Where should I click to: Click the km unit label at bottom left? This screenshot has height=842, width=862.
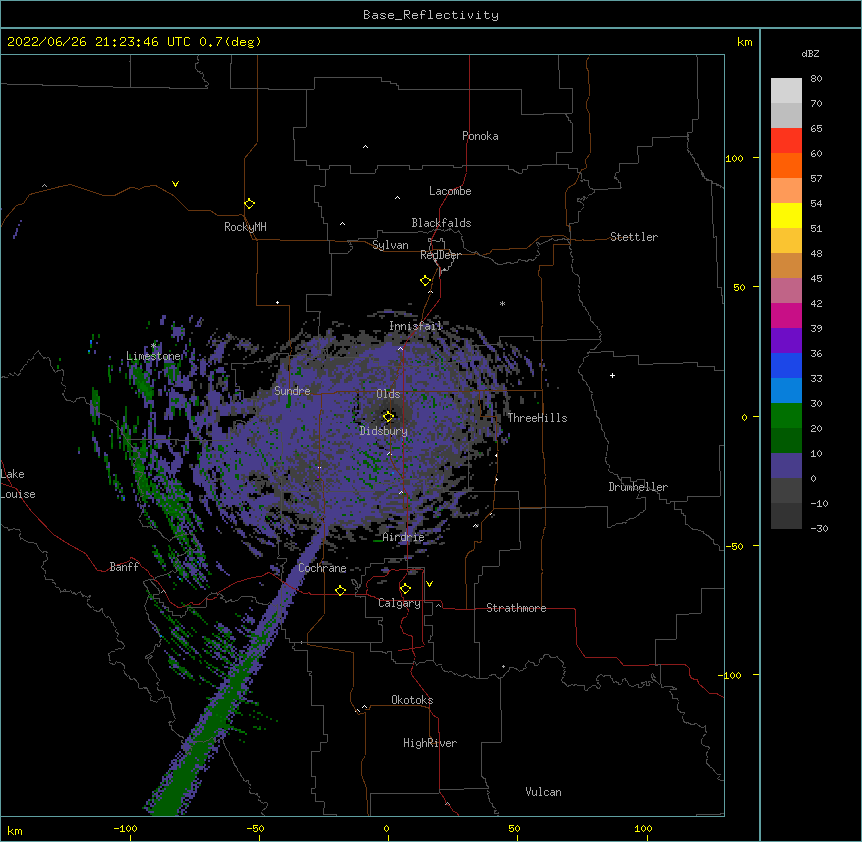(15, 831)
